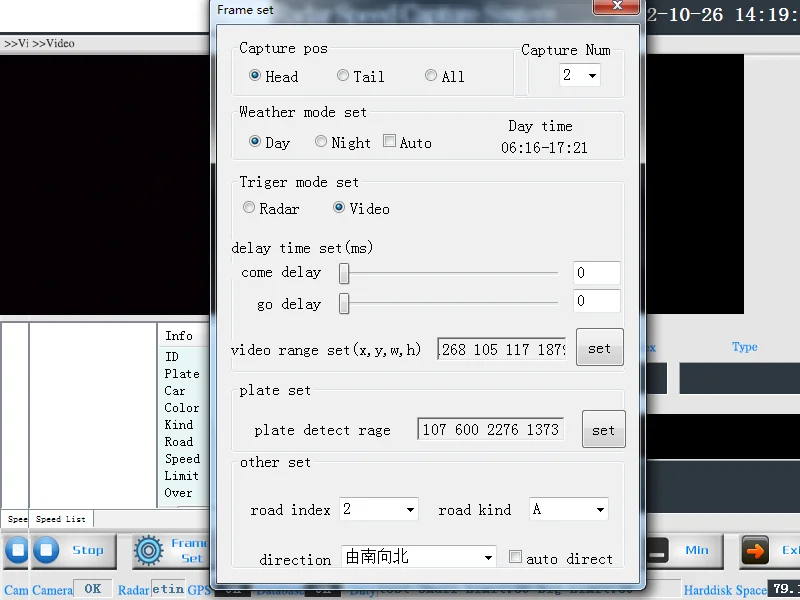This screenshot has width=800, height=600.
Task: Click the Min minimize bar icon
Action: click(656, 550)
